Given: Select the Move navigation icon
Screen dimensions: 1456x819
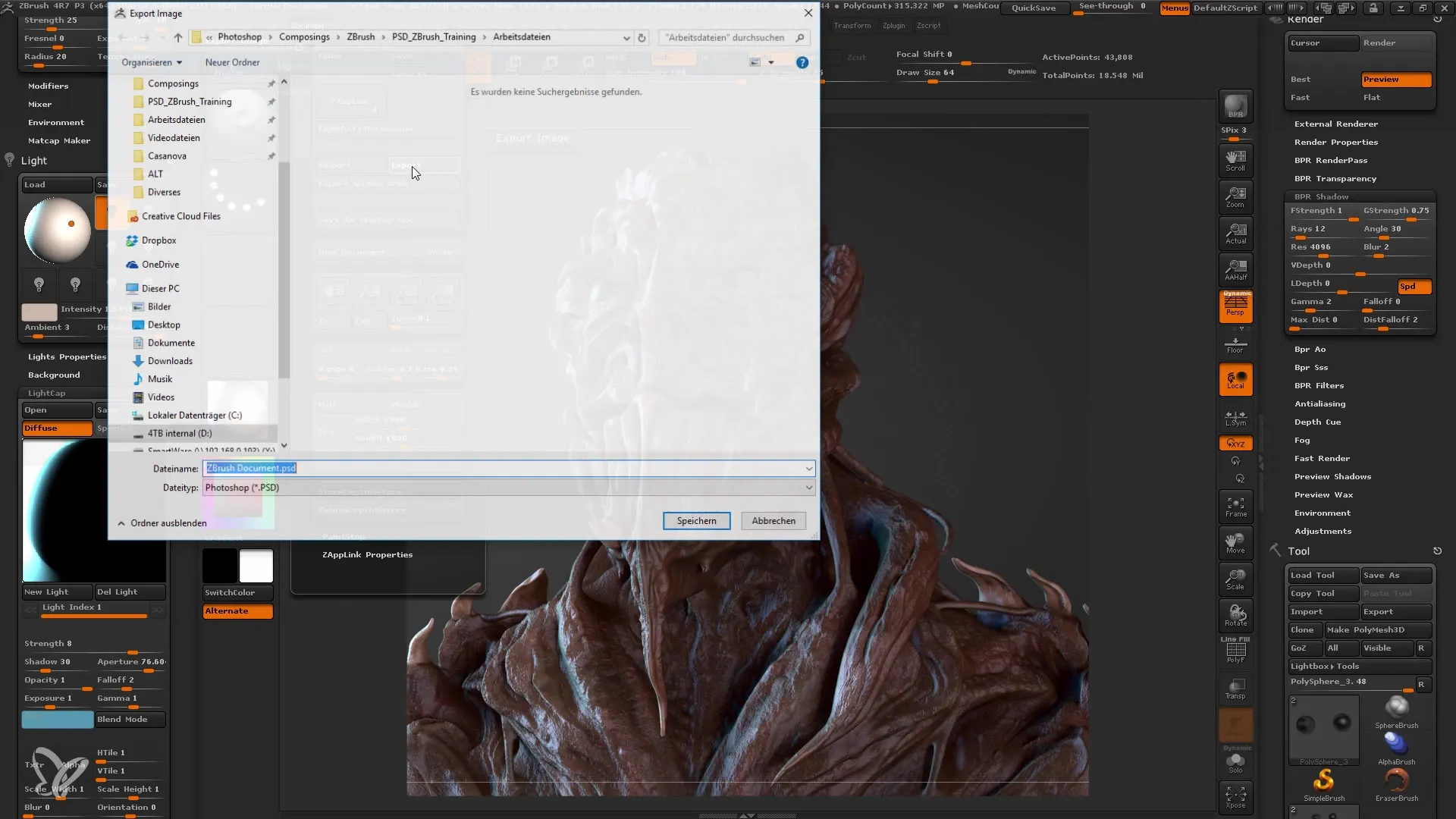Looking at the screenshot, I should [1235, 543].
